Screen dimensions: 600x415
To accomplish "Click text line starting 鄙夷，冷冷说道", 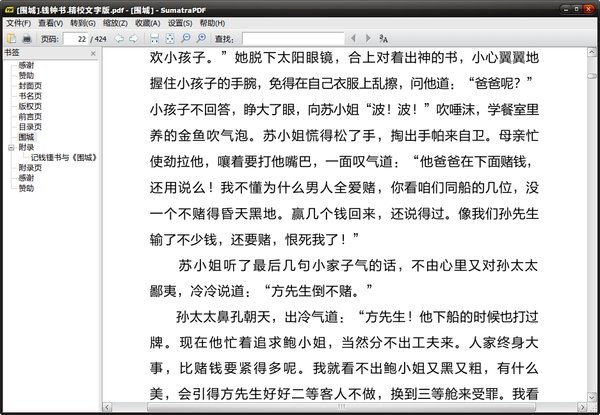I will coord(261,291).
